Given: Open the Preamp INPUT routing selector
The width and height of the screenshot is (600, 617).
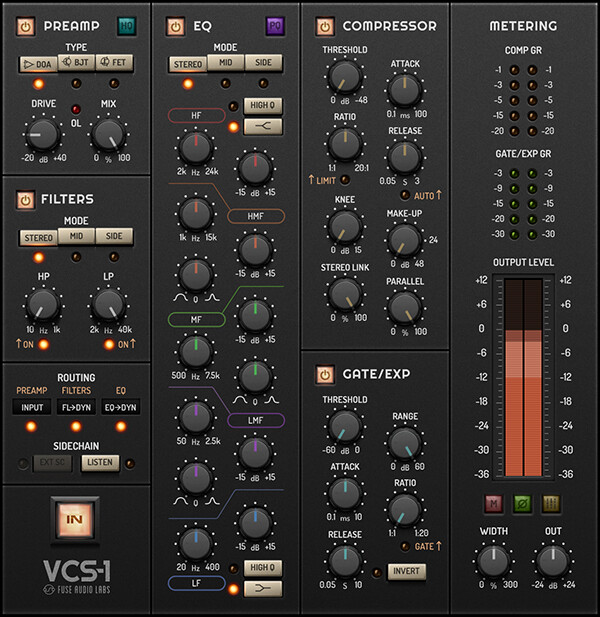Looking at the screenshot, I should pyautogui.click(x=31, y=406).
